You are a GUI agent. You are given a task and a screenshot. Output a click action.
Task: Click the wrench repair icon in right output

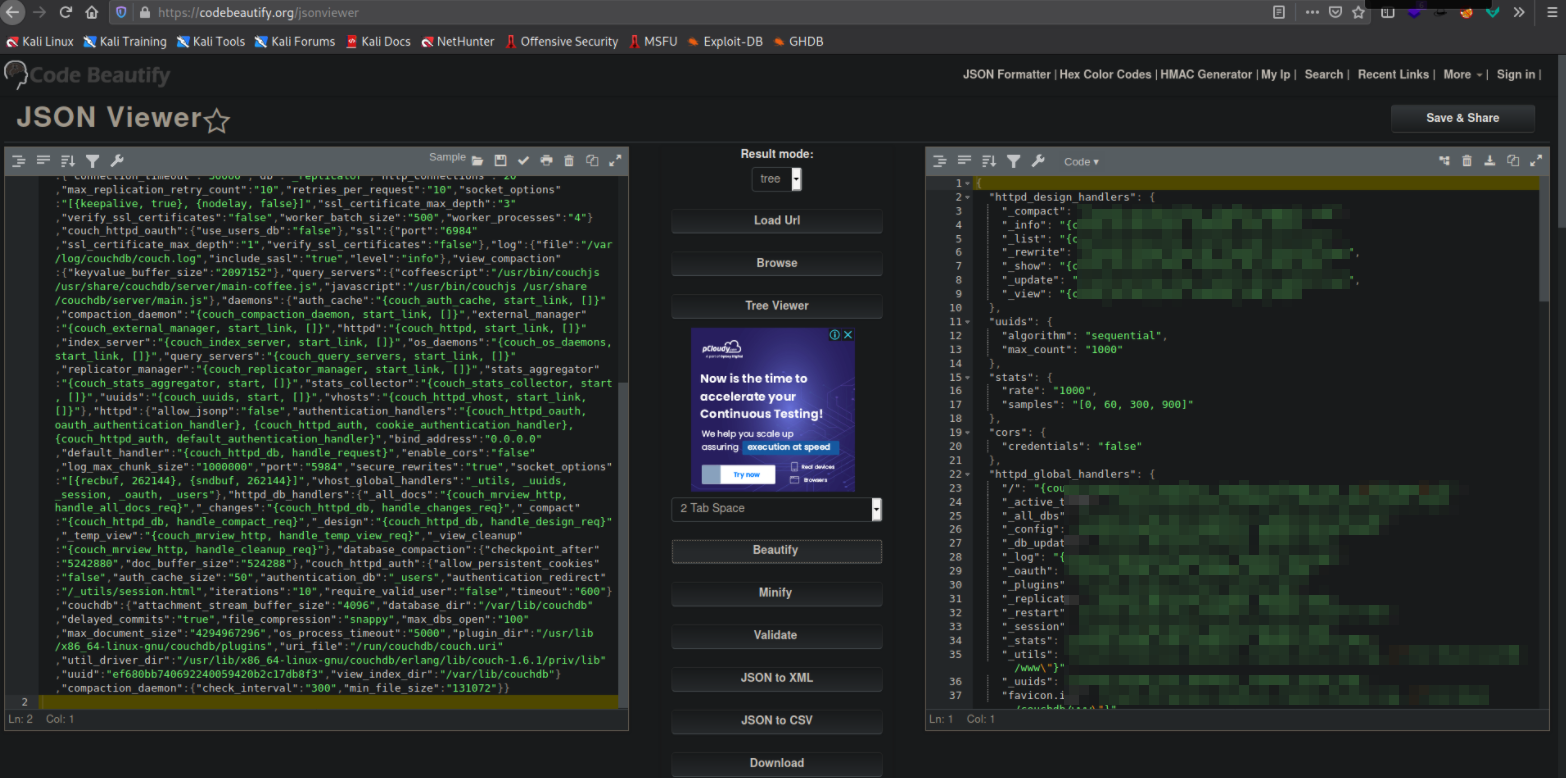[1037, 161]
